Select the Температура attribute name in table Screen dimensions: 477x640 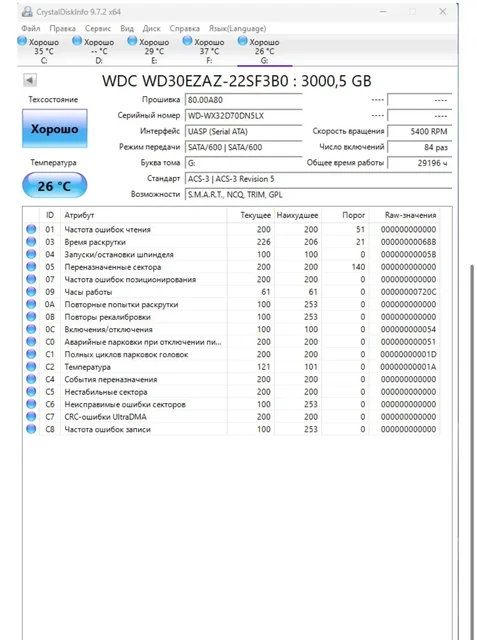(x=87, y=367)
